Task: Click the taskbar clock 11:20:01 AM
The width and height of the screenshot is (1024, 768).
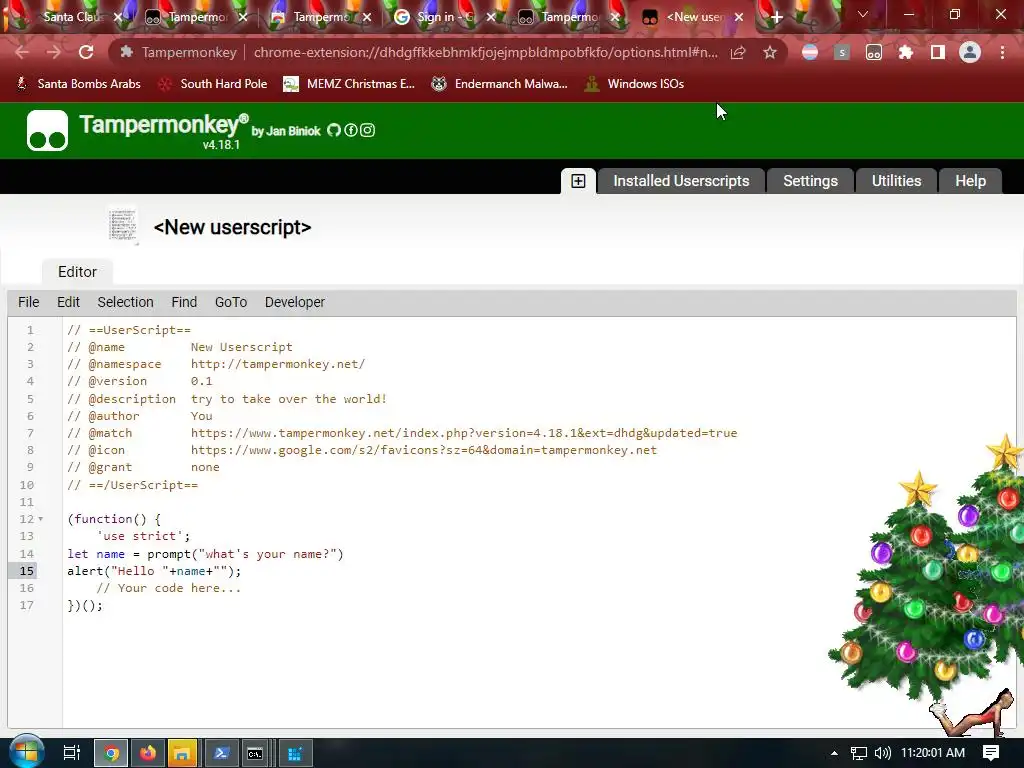Action: point(933,753)
